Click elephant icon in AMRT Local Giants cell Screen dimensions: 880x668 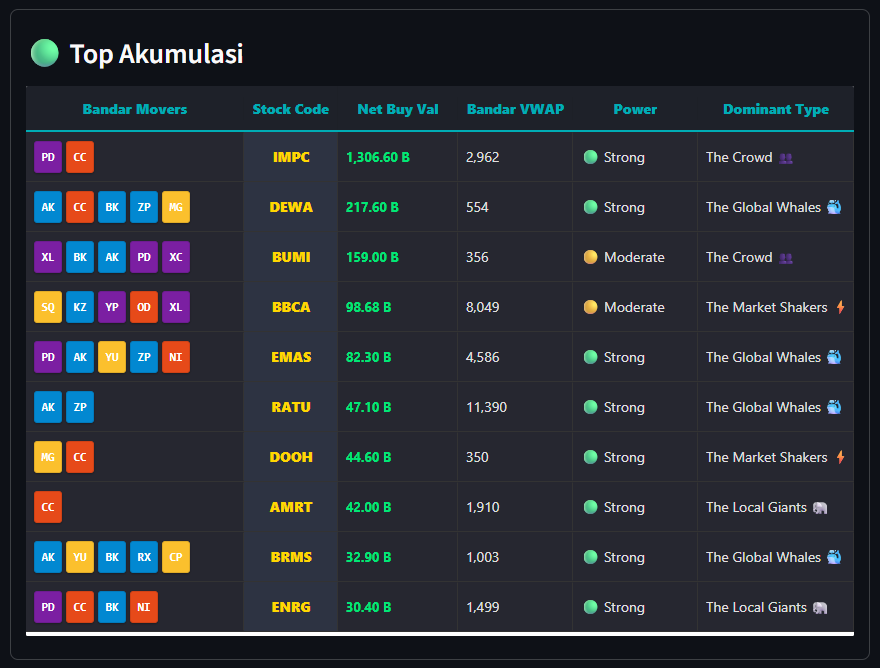[x=820, y=508]
